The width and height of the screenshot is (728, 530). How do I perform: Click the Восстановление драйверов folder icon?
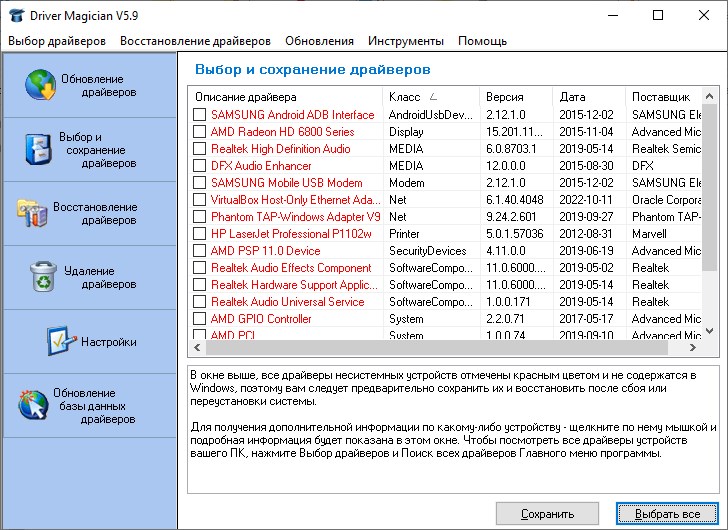tap(32, 213)
